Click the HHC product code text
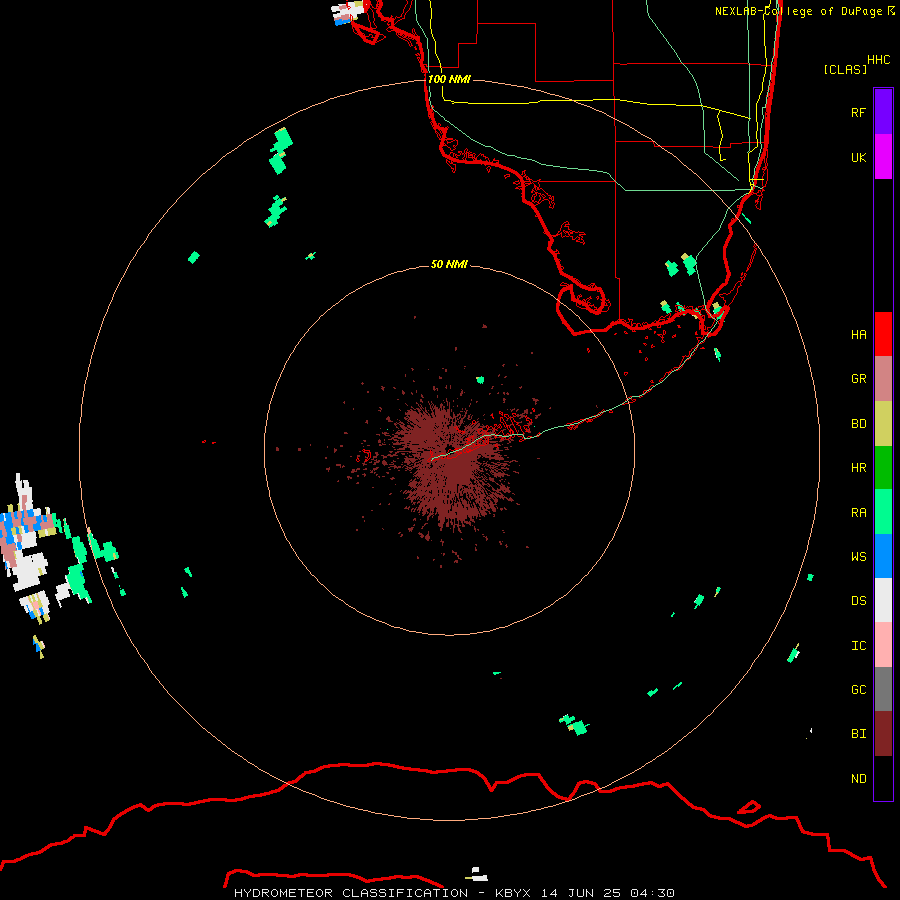This screenshot has height=900, width=900. [x=879, y=60]
